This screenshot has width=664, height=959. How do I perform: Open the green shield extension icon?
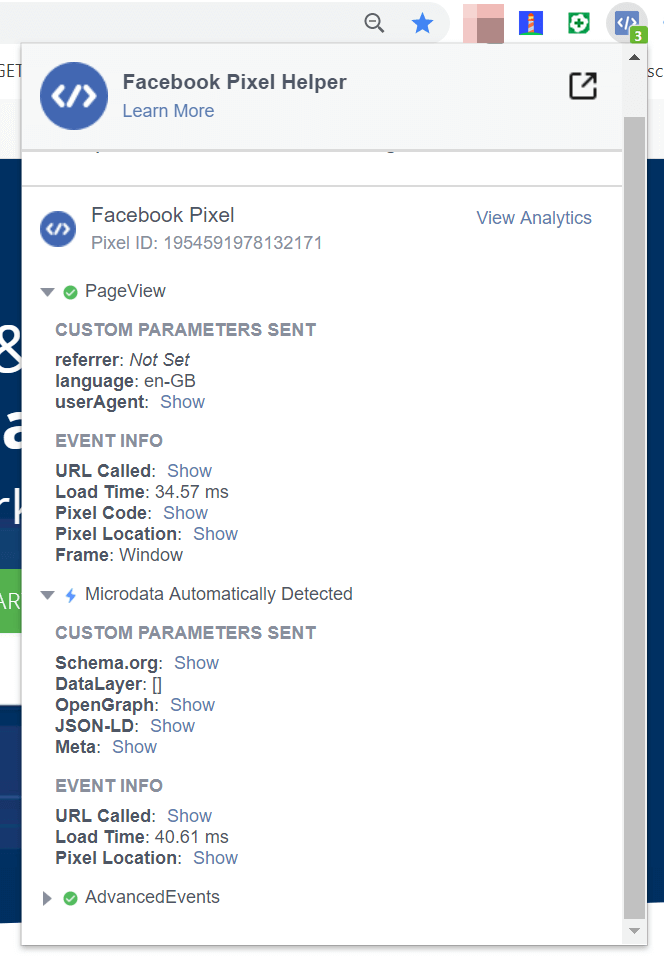(578, 22)
